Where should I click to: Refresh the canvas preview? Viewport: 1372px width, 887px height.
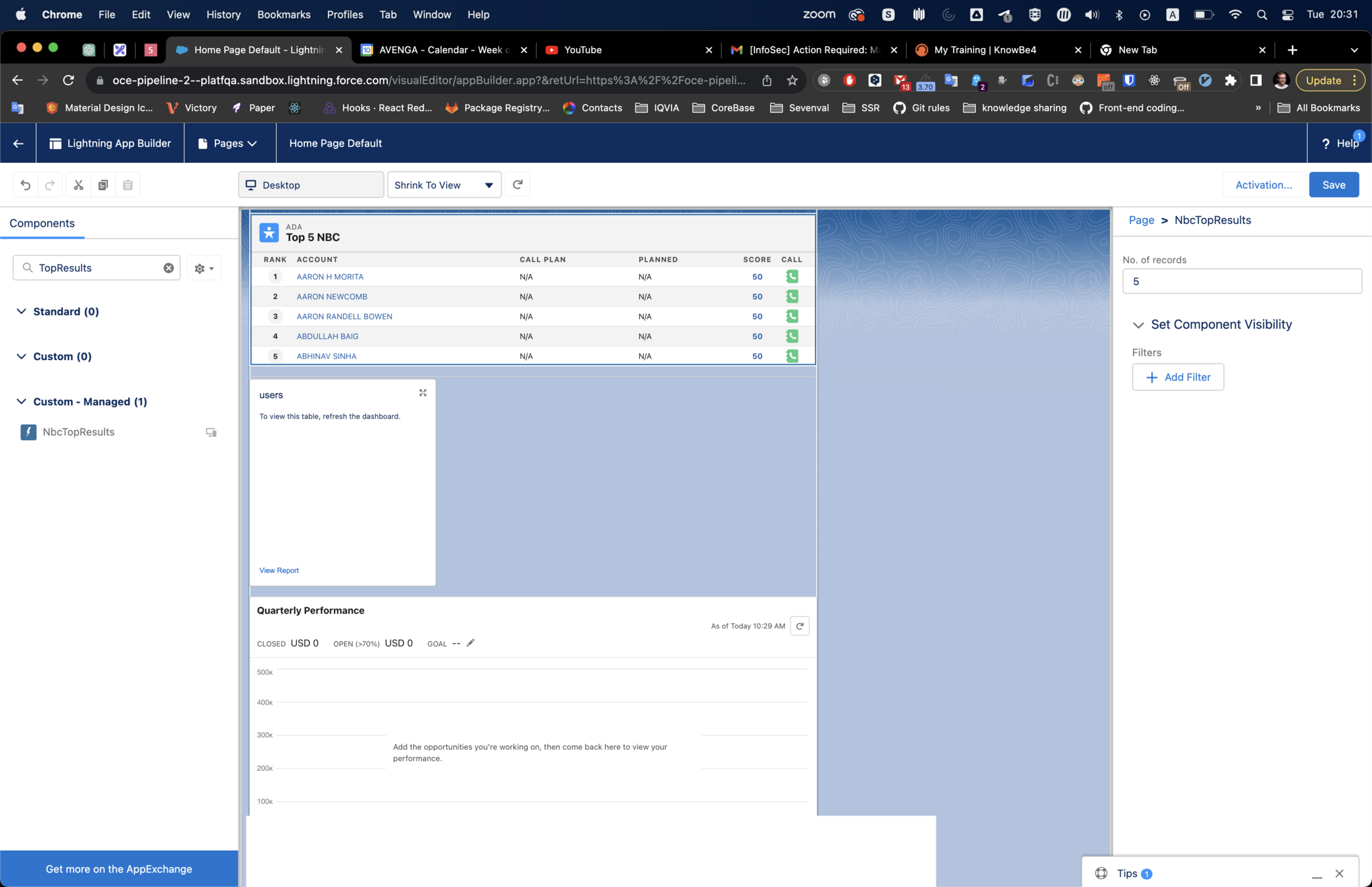[518, 185]
